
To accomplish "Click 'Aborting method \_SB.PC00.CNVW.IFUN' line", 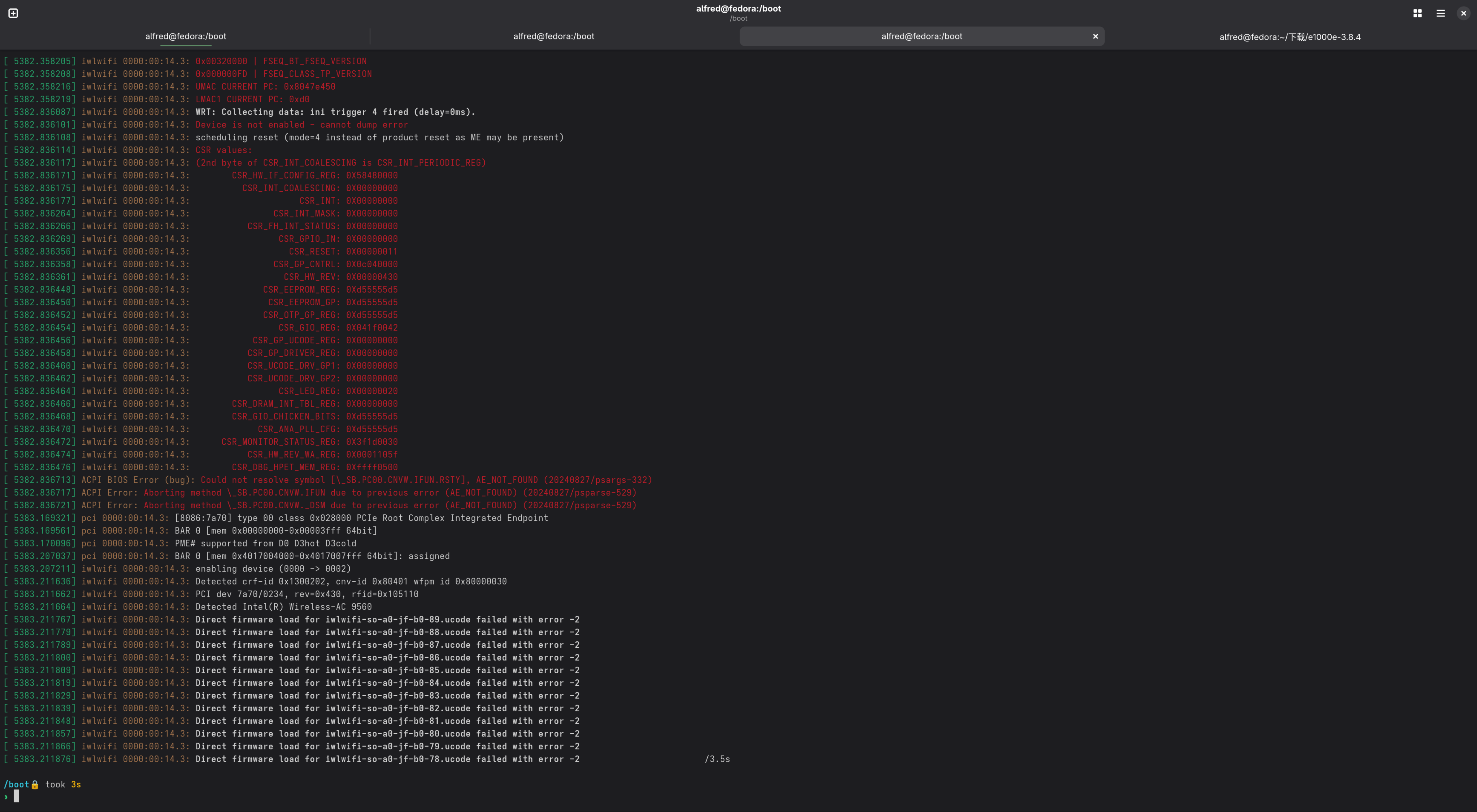I will [x=390, y=492].
